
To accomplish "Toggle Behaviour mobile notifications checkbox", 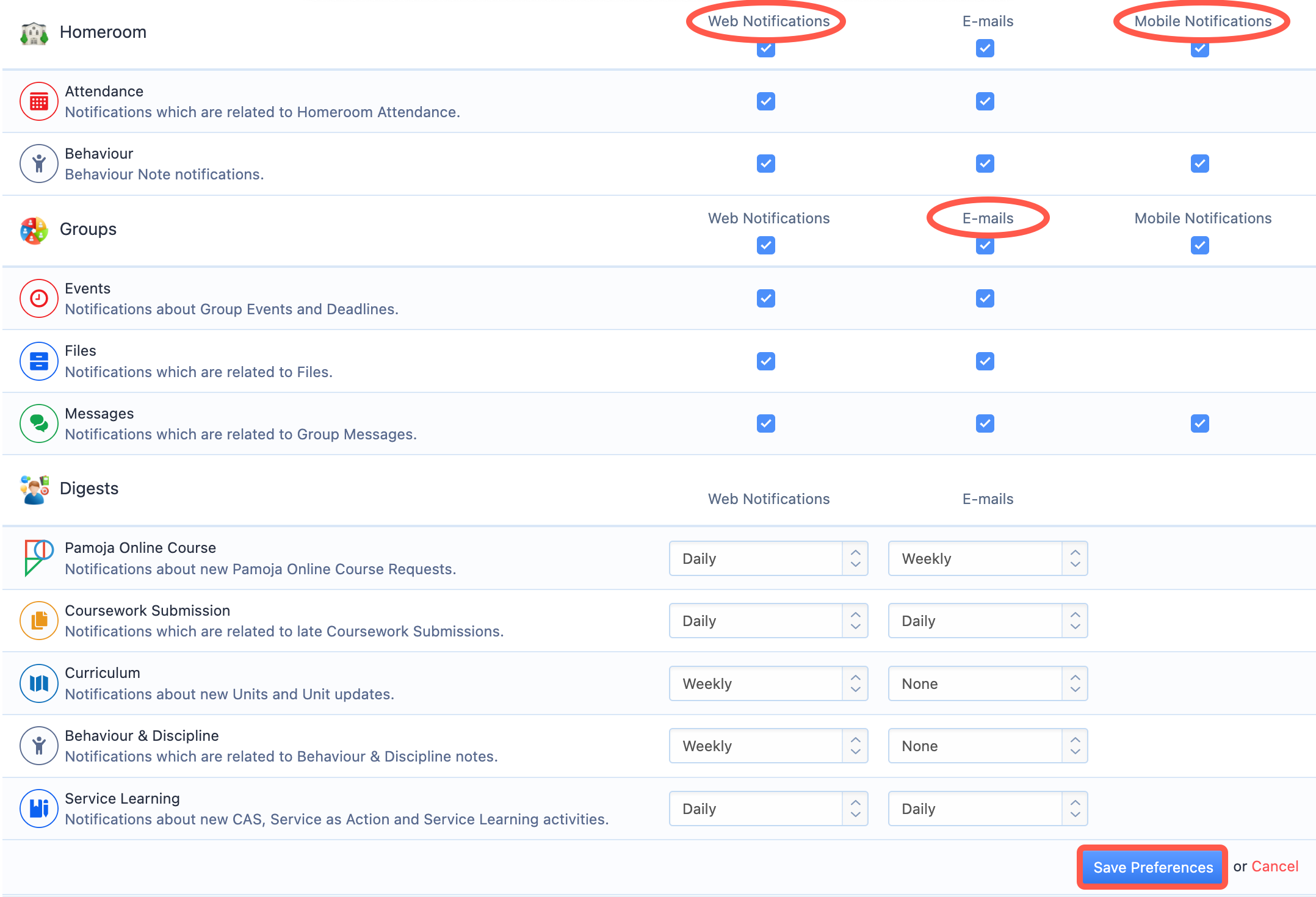I will [x=1199, y=164].
